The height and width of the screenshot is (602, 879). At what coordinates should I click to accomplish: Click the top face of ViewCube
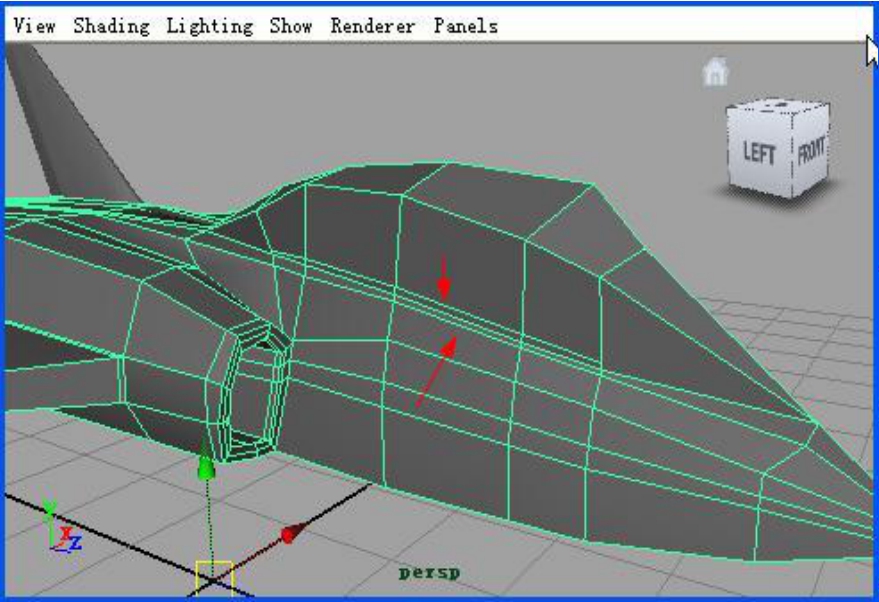(x=779, y=106)
